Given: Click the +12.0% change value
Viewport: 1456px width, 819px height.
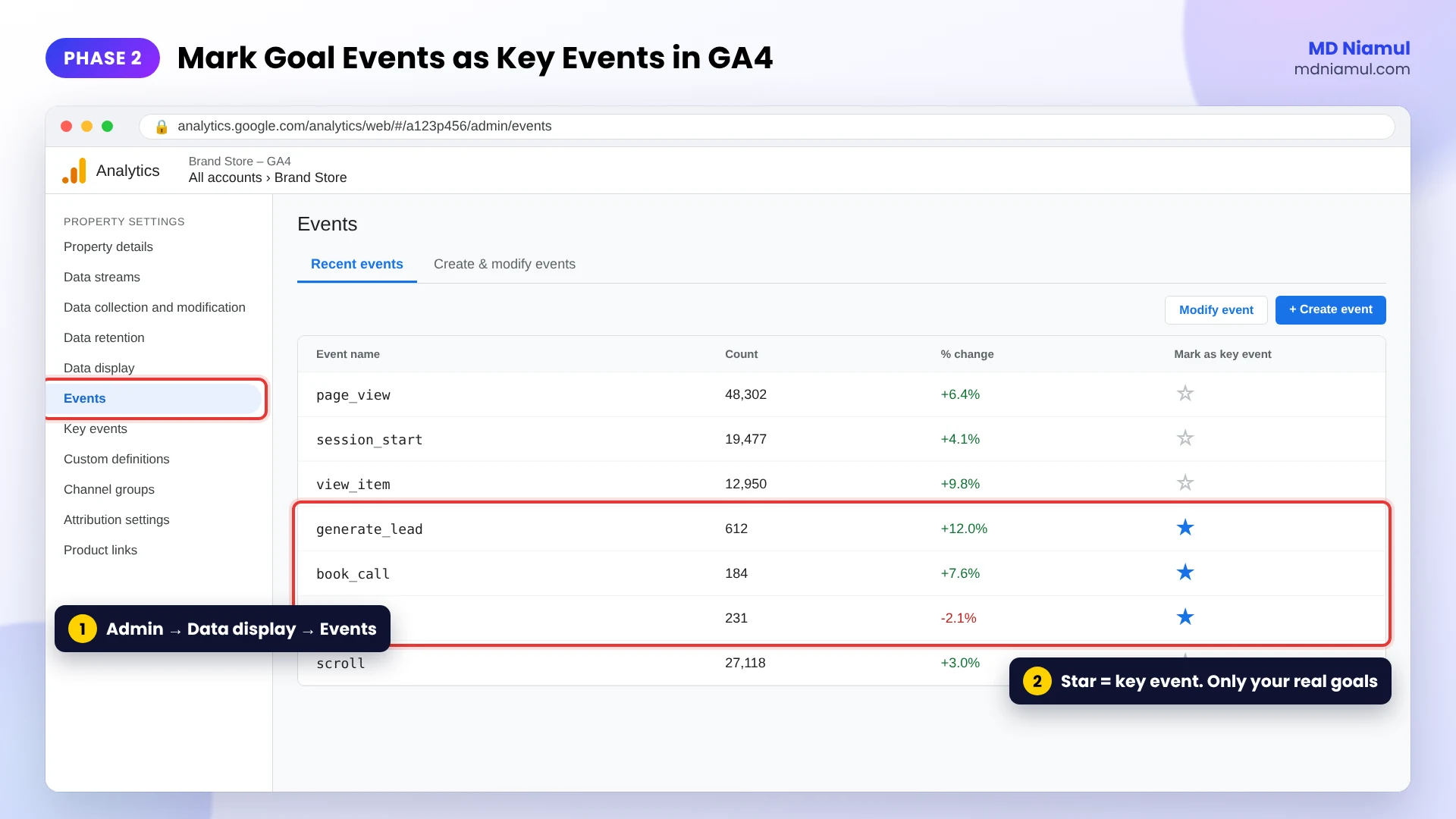Looking at the screenshot, I should coord(964,529).
